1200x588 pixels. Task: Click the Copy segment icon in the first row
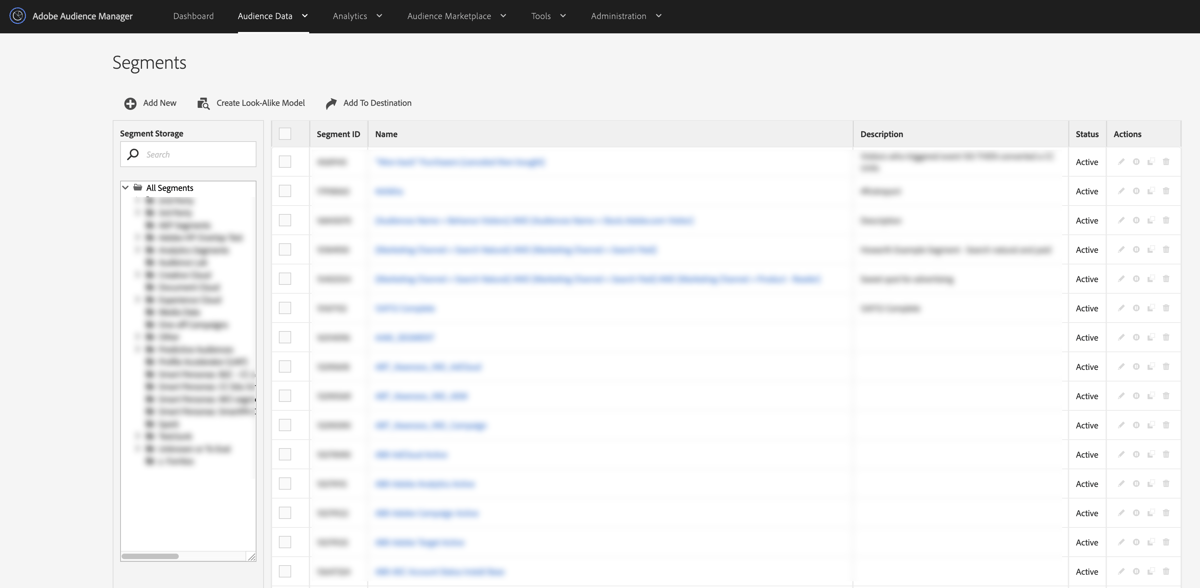point(1151,161)
